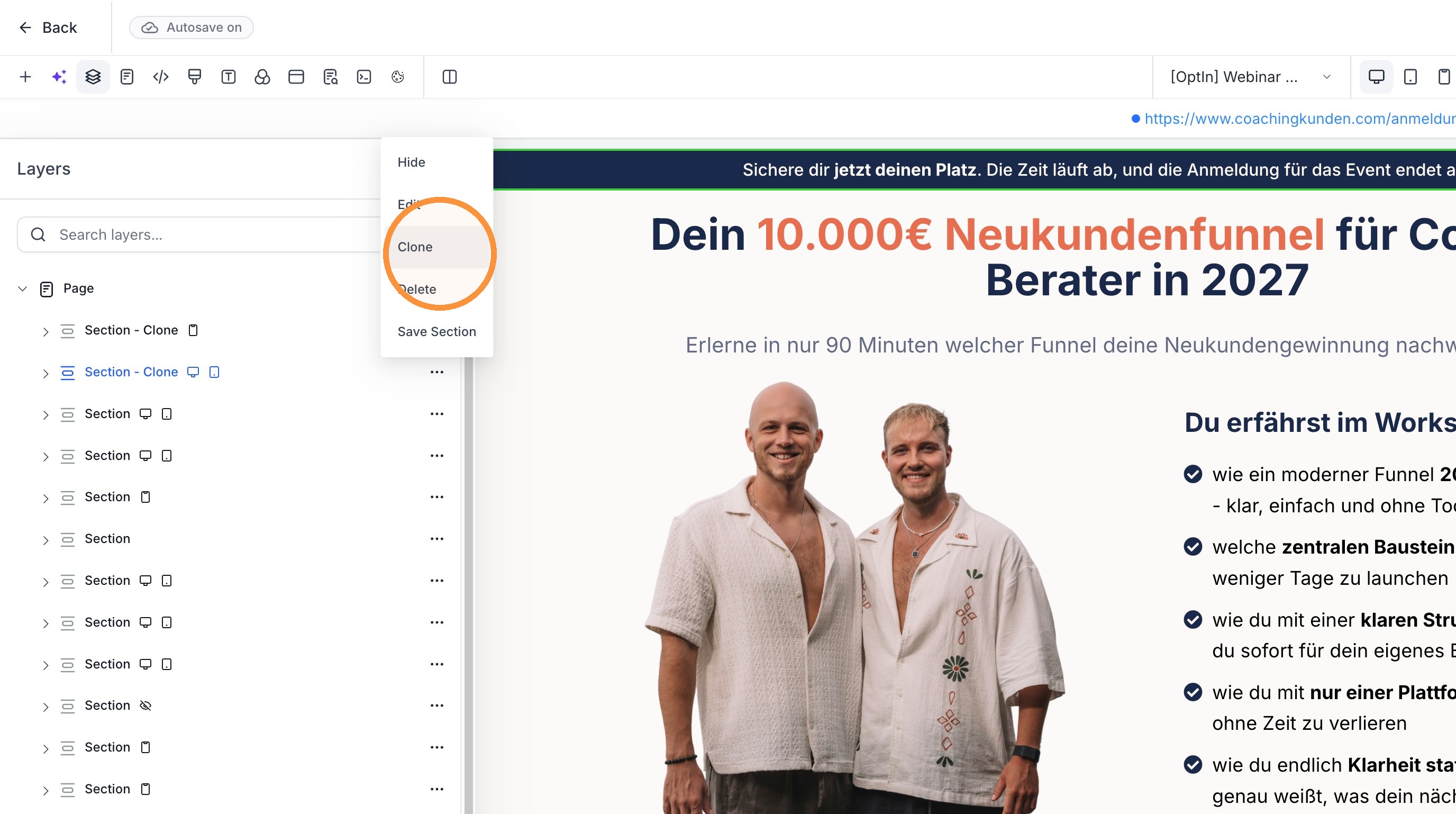The height and width of the screenshot is (814, 1456).
Task: Click the cookie consent icon
Action: click(398, 77)
